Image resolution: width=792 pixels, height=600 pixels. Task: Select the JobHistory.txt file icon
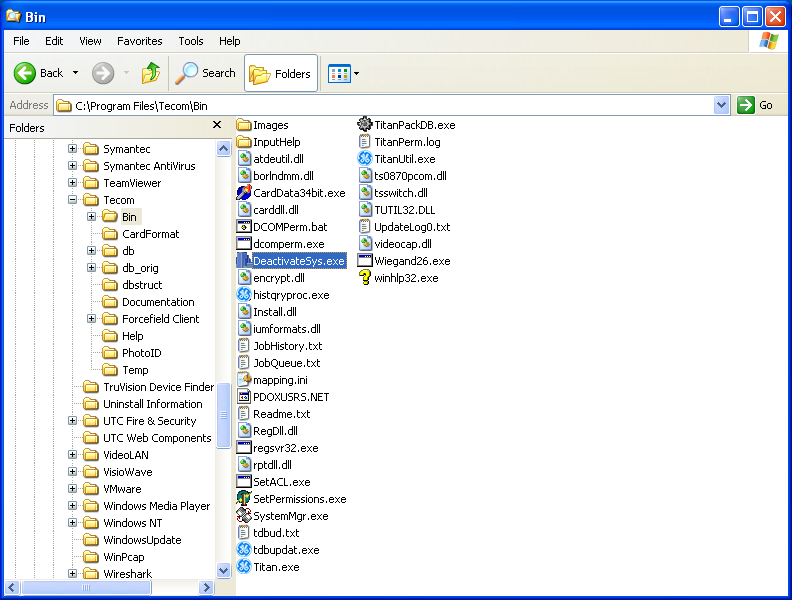click(x=244, y=345)
